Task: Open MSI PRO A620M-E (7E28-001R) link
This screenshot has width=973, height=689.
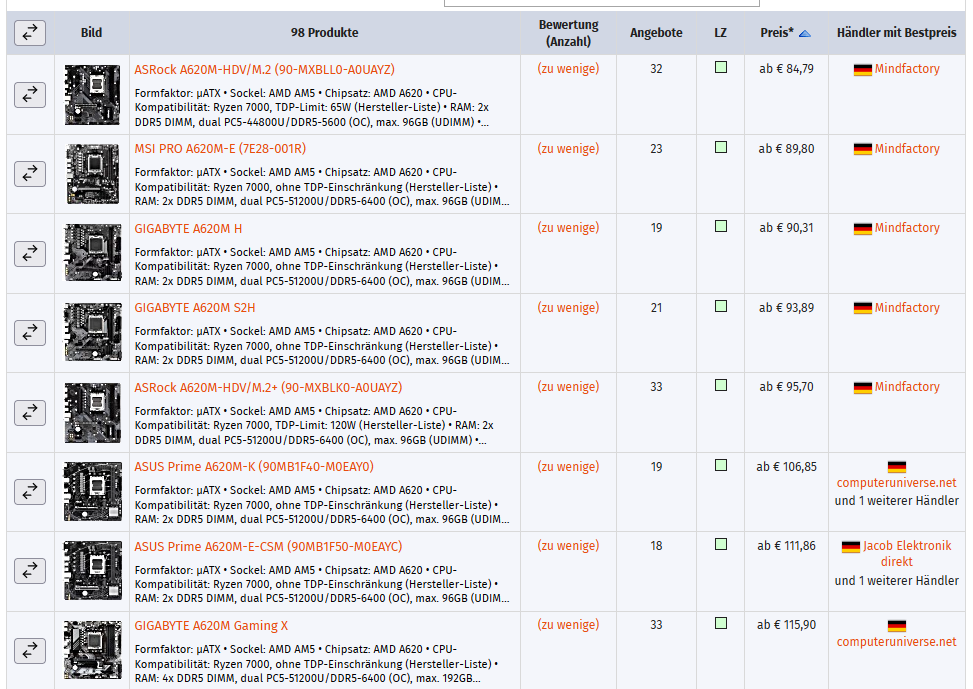Action: [x=220, y=149]
